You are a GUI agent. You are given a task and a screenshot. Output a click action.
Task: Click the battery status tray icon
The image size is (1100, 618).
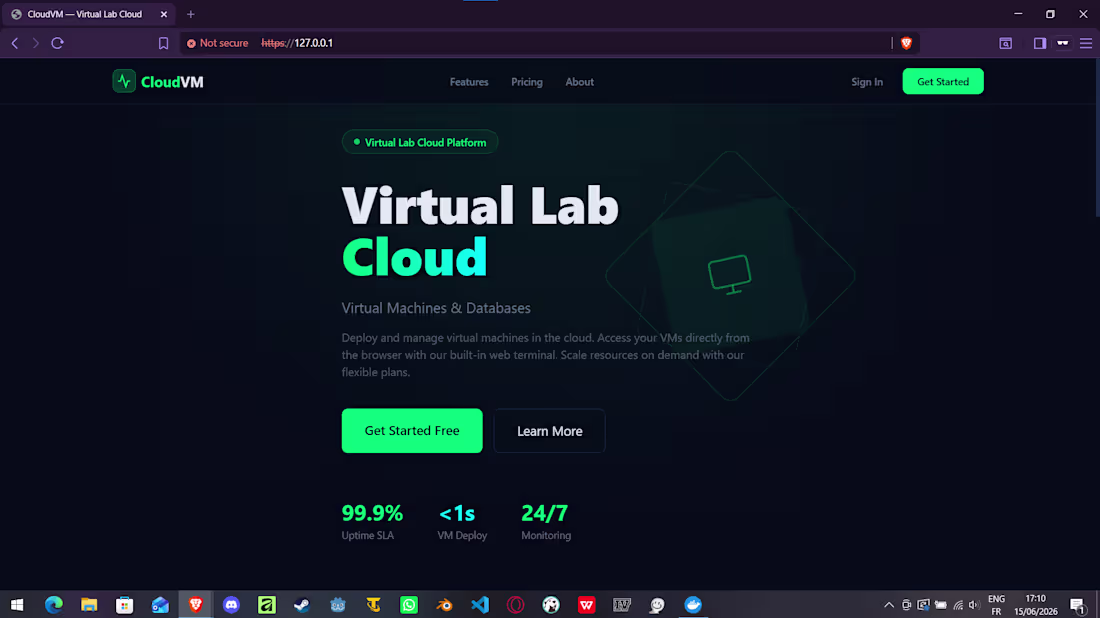coord(941,605)
